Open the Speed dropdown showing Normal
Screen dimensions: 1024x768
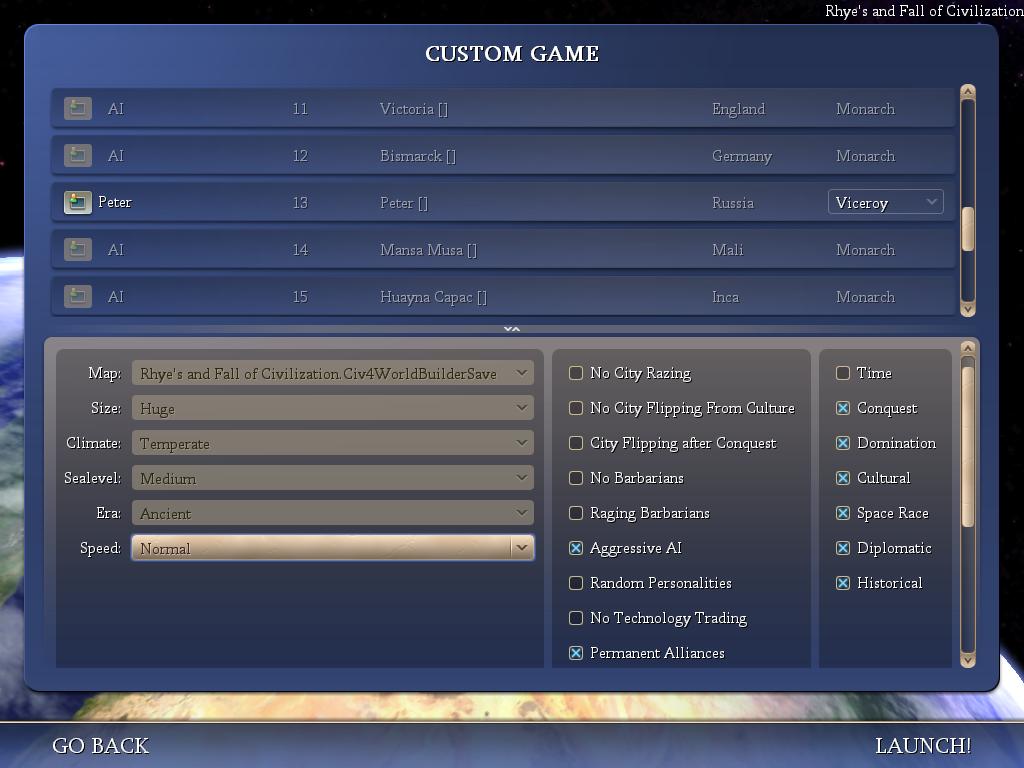pyautogui.click(x=332, y=548)
